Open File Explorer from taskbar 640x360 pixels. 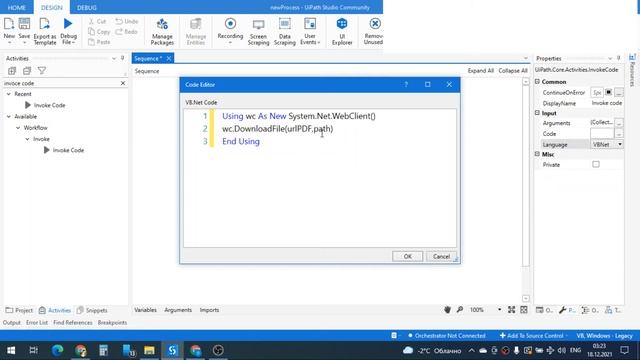(149, 350)
